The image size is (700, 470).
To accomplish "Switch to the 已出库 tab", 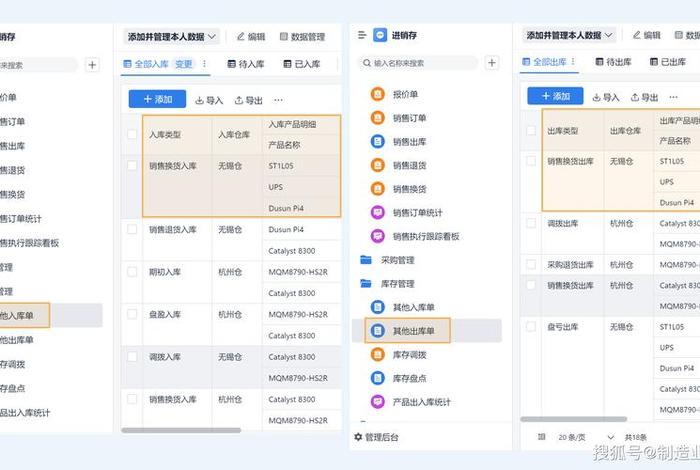I will (x=667, y=62).
